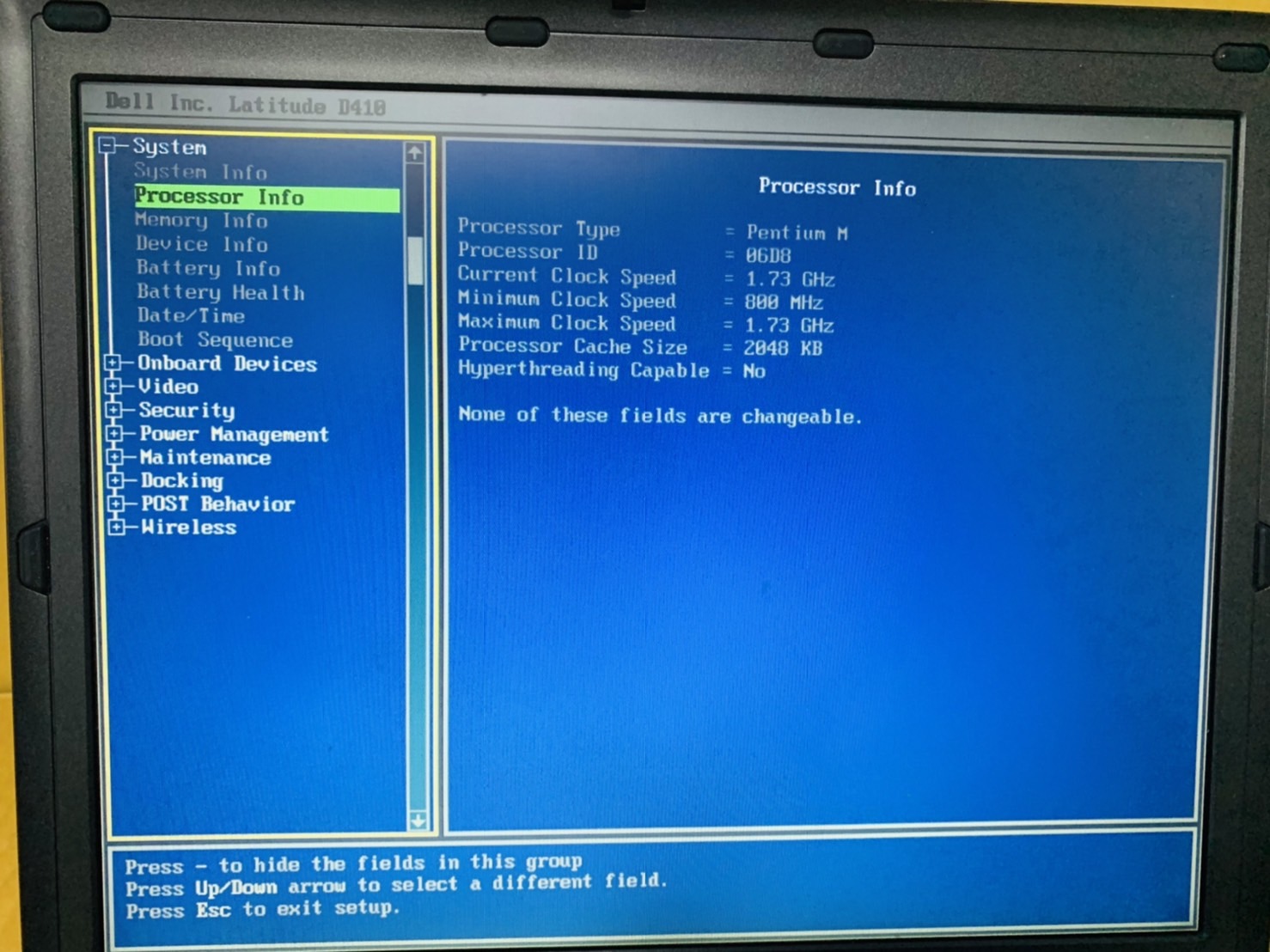Open Device Info page
The height and width of the screenshot is (952, 1270).
[x=202, y=245]
